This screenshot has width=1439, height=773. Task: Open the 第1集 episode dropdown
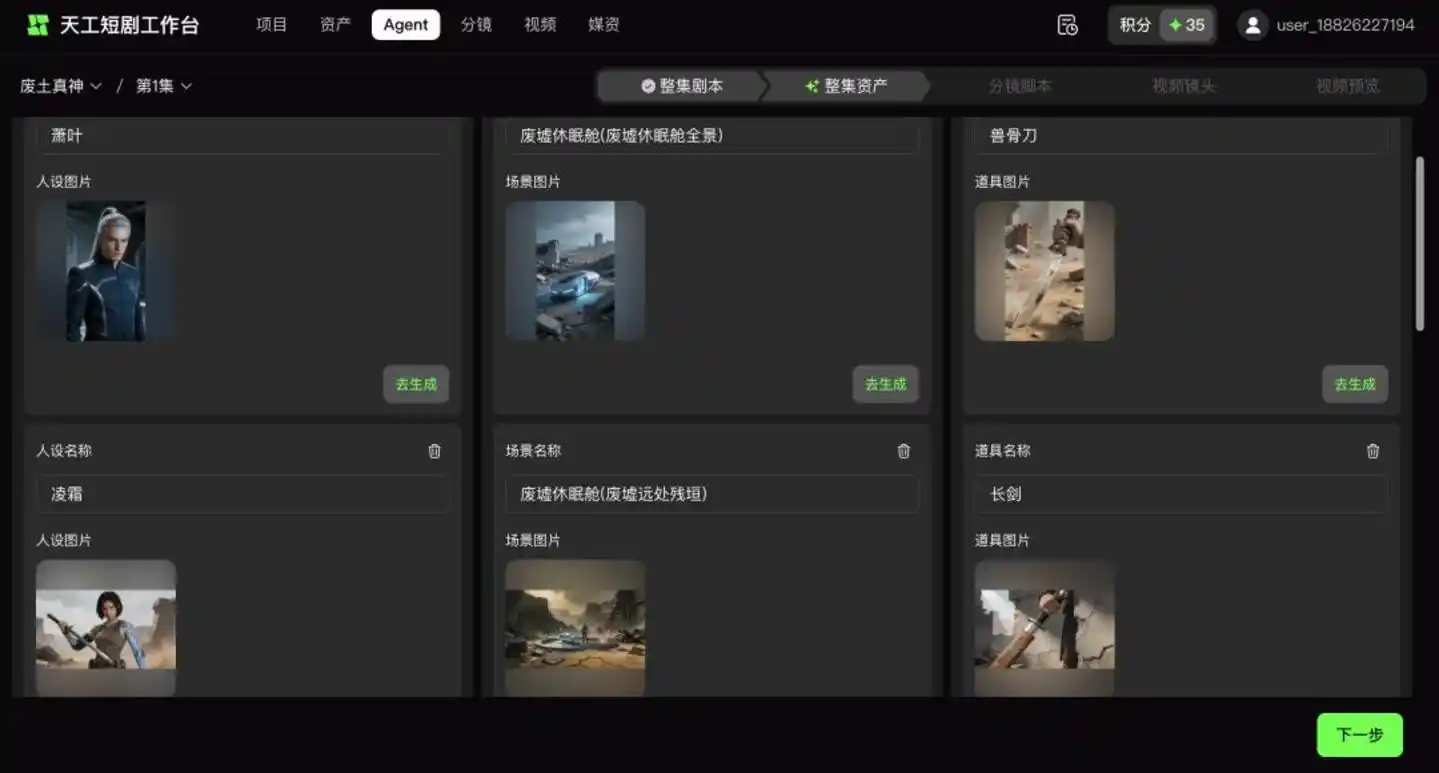point(162,86)
